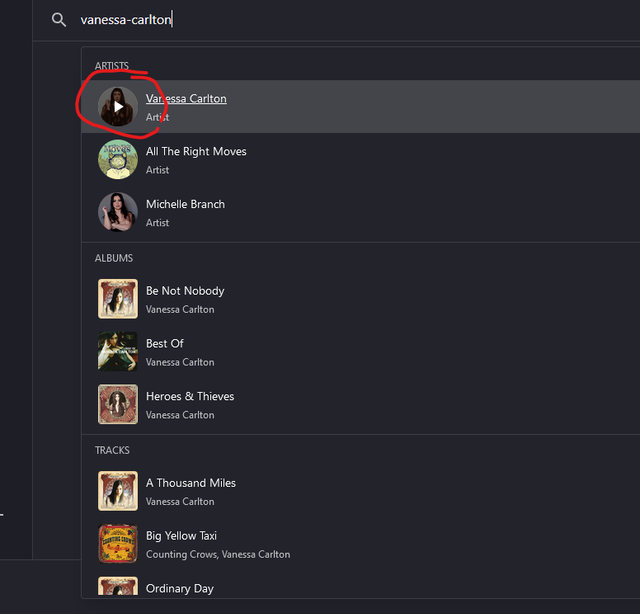This screenshot has height=614, width=640.
Task: Click the Artist label under Michelle Branch
Action: 158,222
